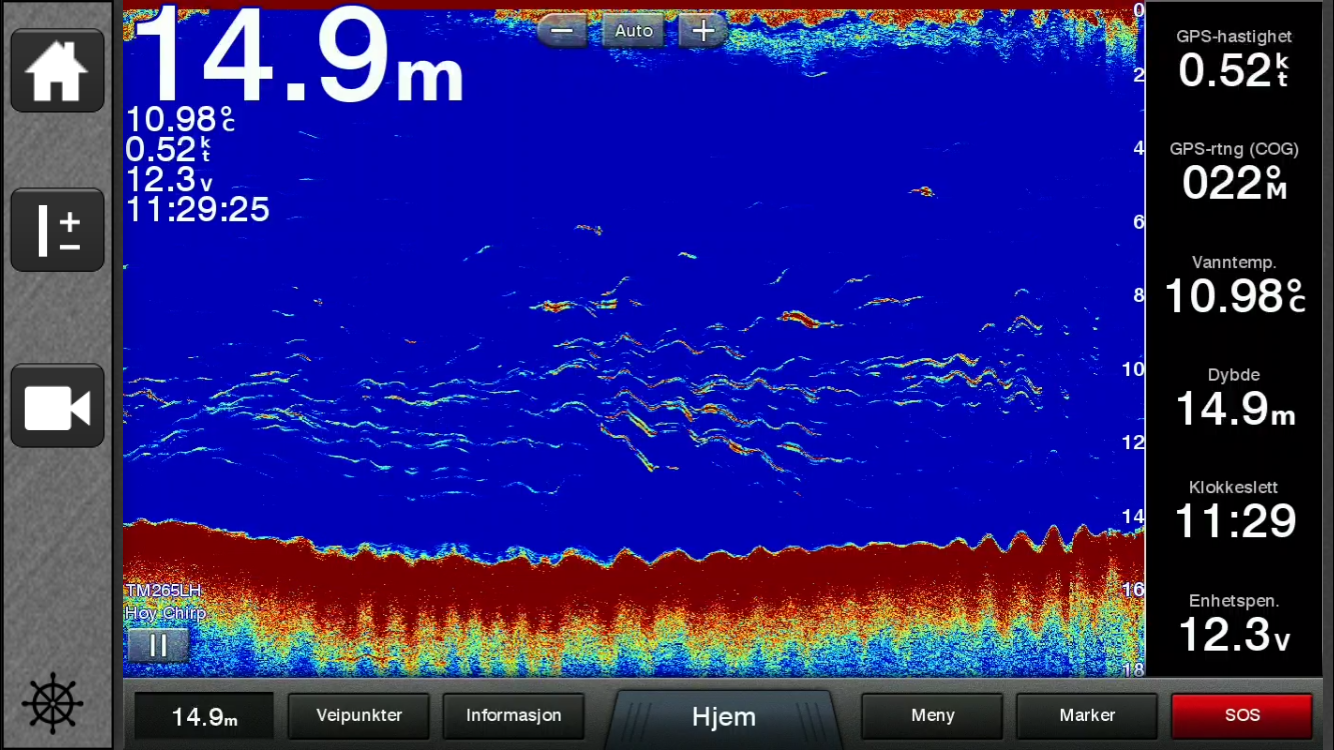Go to the Home screen icon
Screen dimensions: 1334x750
pos(57,71)
